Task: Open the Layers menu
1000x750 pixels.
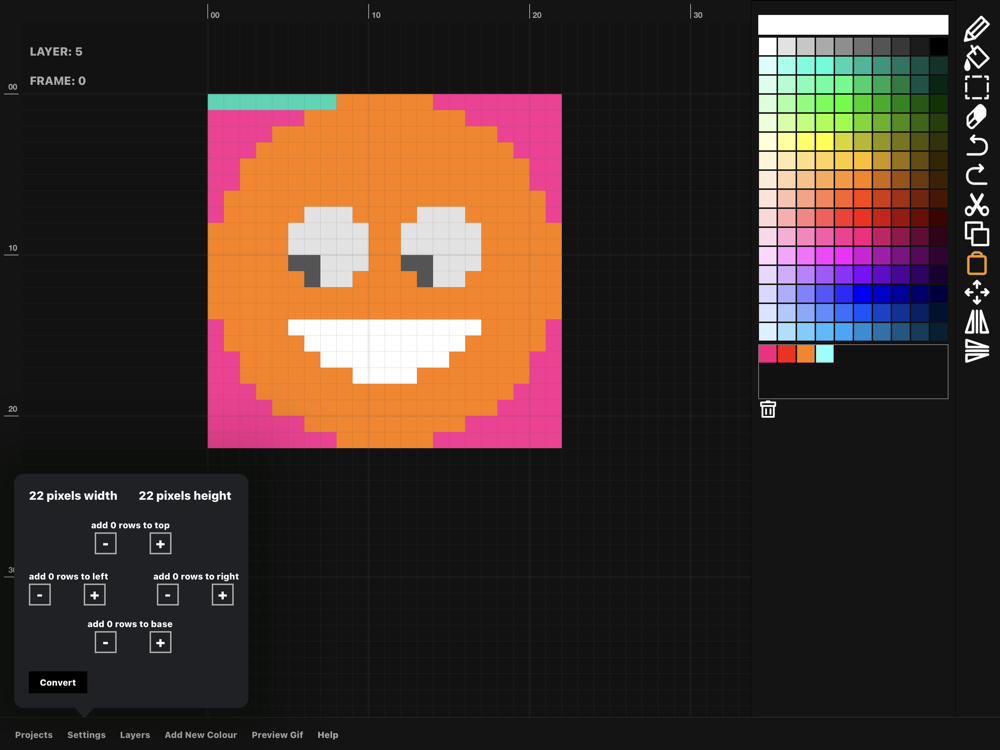Action: 135,735
